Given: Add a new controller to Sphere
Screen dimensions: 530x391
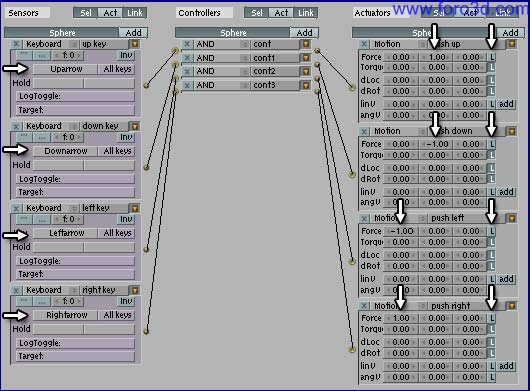Looking at the screenshot, I should point(304,33).
